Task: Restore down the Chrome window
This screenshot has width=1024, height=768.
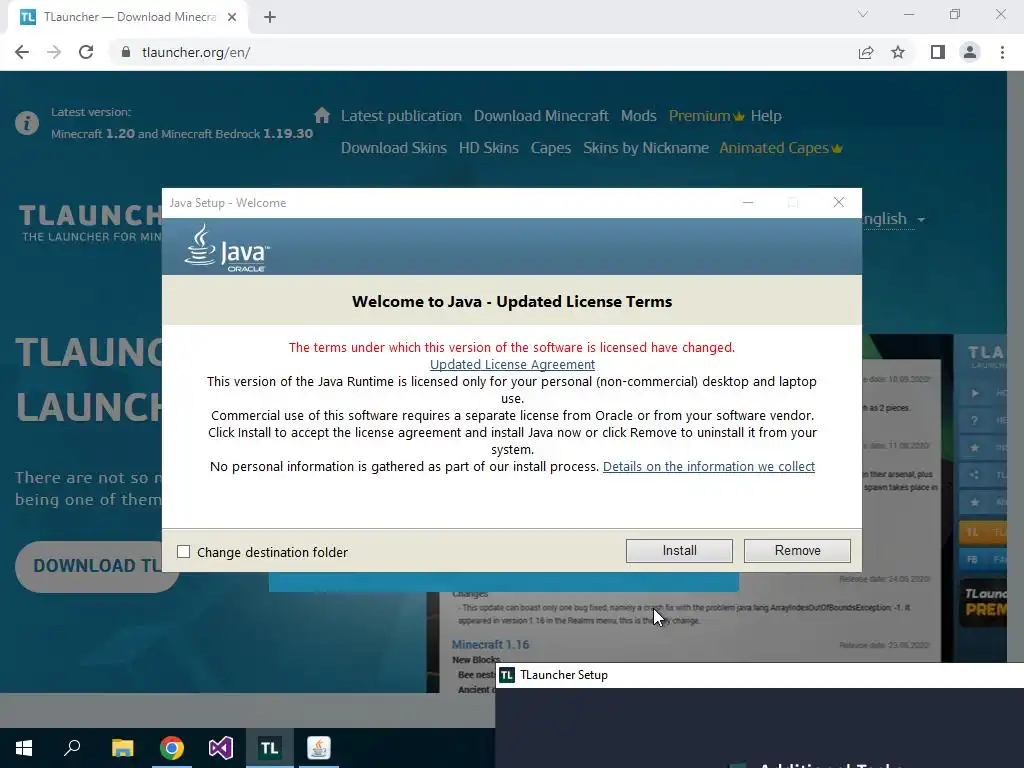Action: pos(955,14)
